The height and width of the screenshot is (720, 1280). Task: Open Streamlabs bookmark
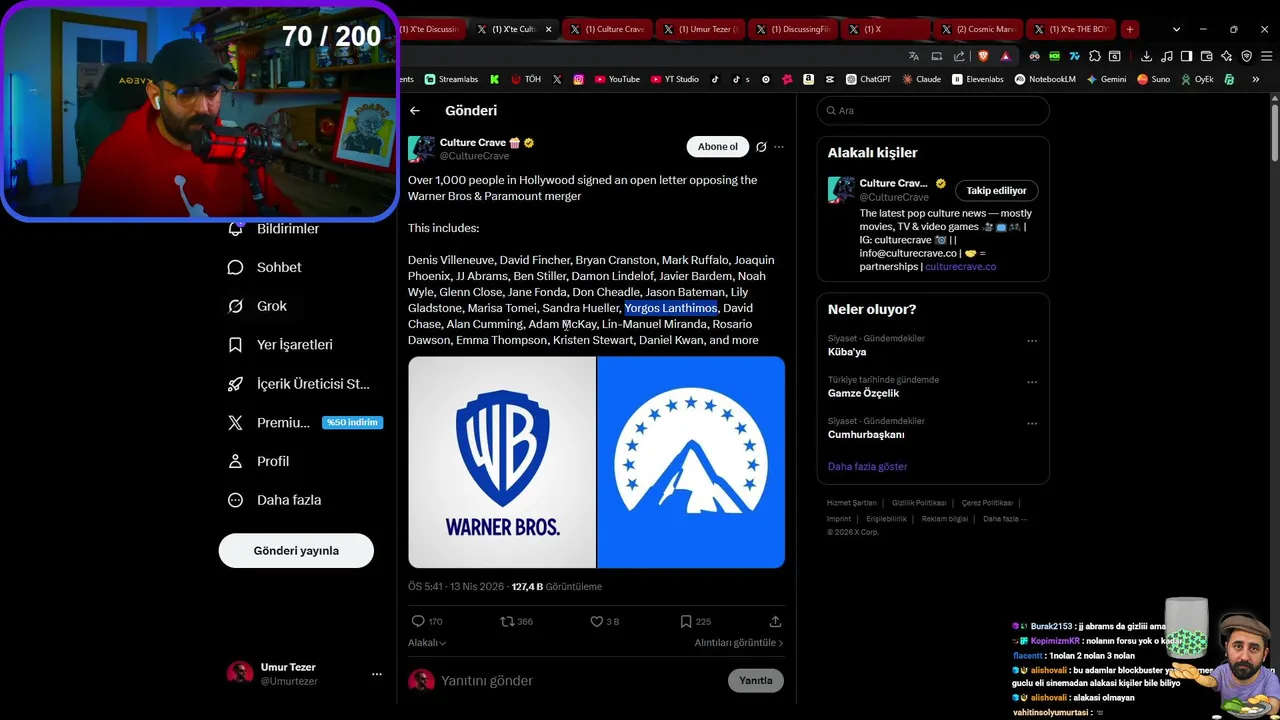point(451,79)
